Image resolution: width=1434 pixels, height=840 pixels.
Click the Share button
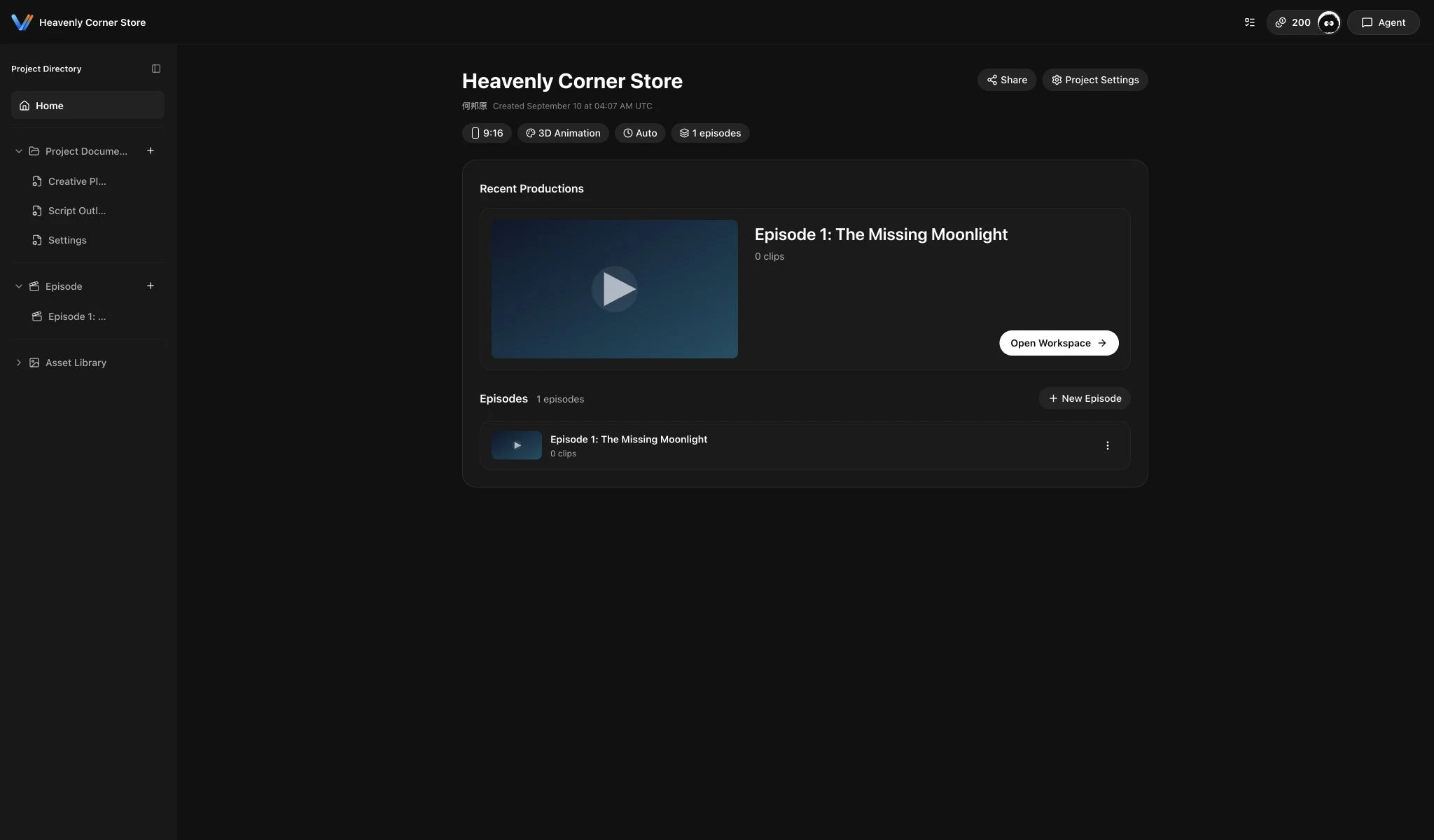[1006, 80]
